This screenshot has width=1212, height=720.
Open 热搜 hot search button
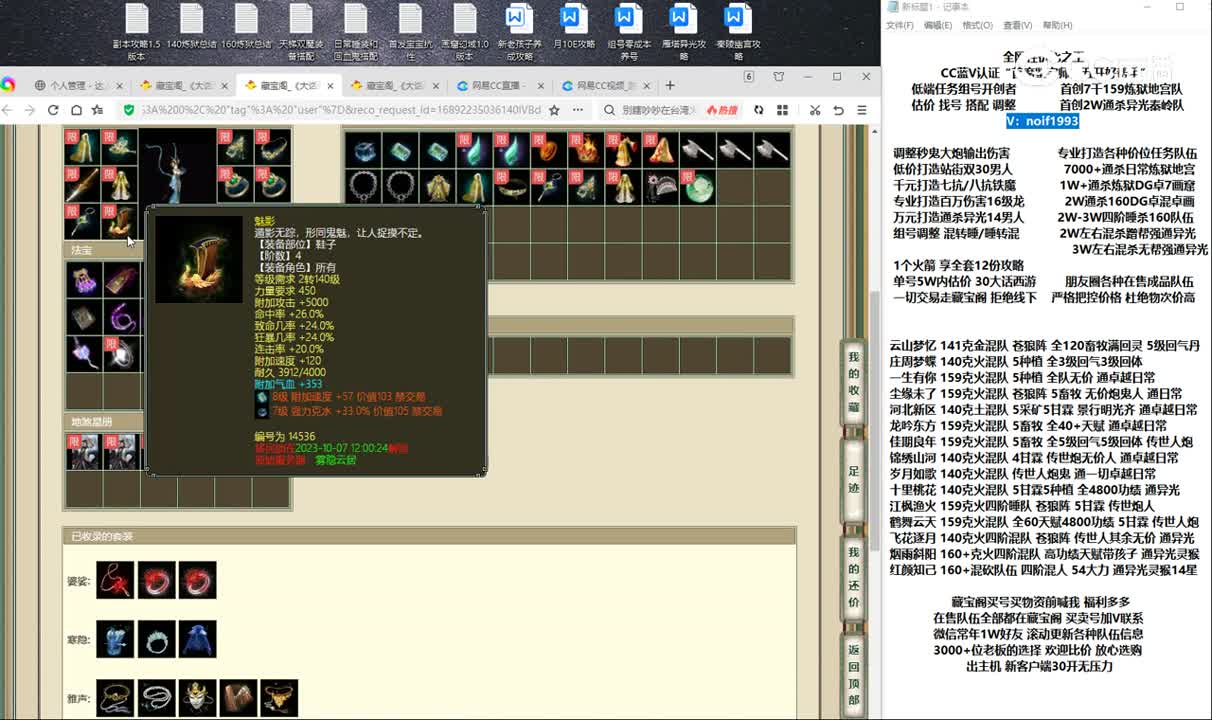(x=722, y=110)
